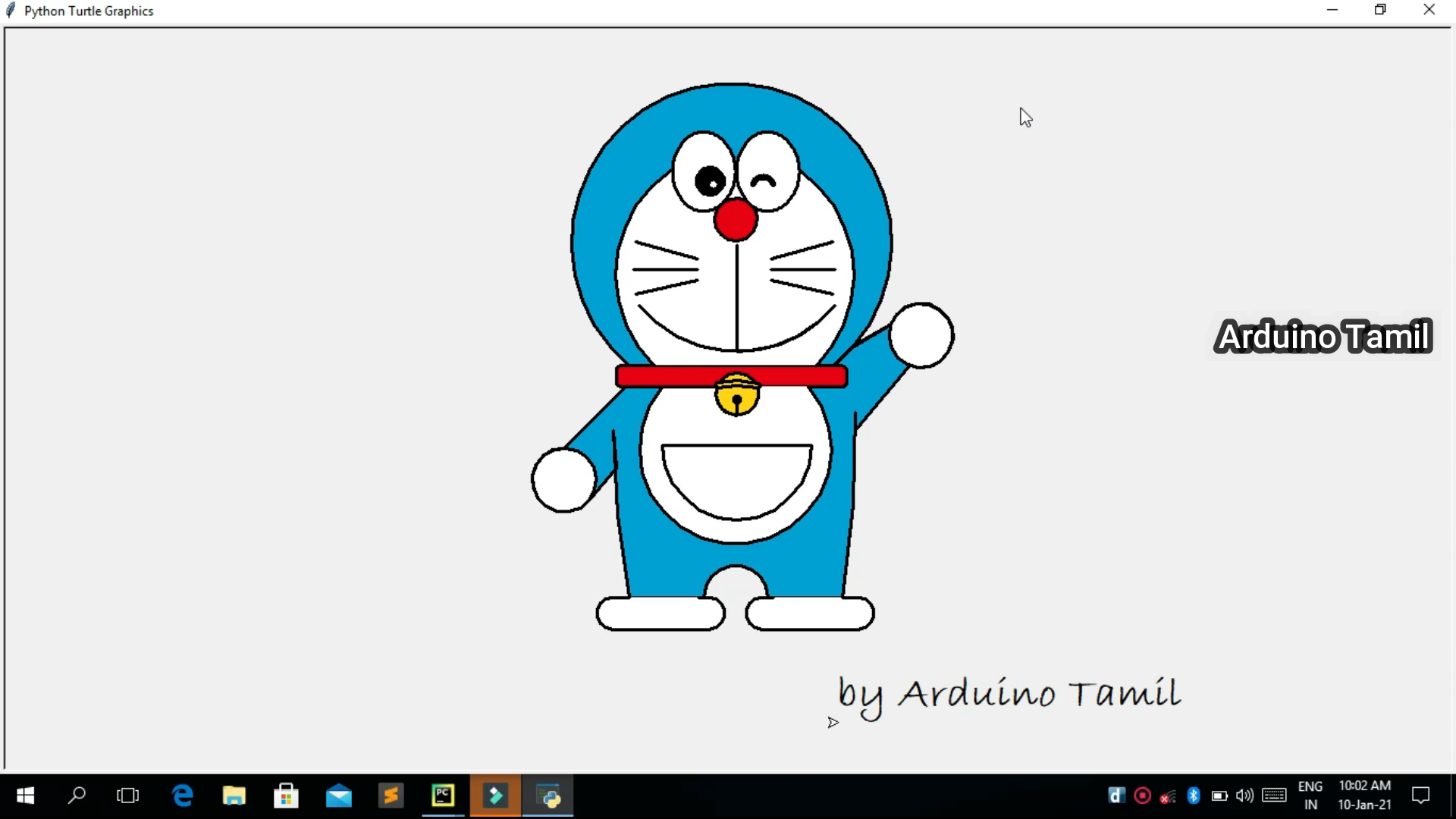1456x819 pixels.
Task: Toggle Wi-Fi via the network tray icon
Action: [1168, 795]
